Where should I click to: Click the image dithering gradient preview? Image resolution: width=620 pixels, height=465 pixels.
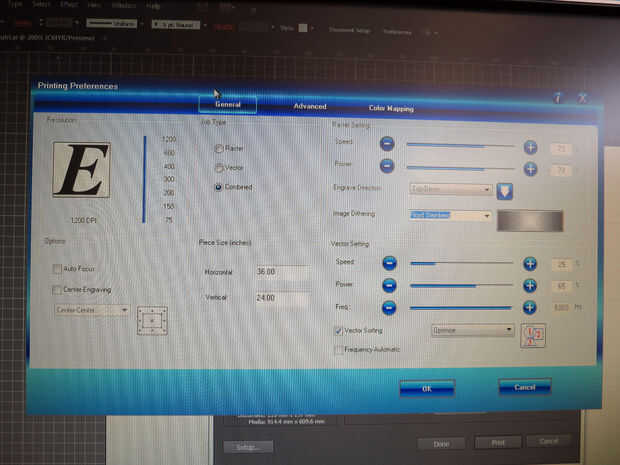[530, 221]
